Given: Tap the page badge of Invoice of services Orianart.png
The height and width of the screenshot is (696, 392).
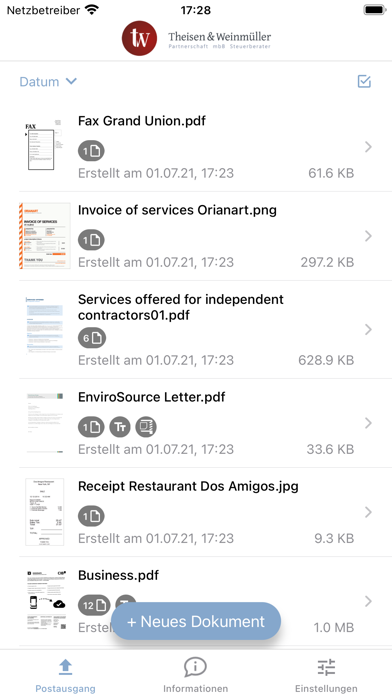Looking at the screenshot, I should [x=91, y=241].
